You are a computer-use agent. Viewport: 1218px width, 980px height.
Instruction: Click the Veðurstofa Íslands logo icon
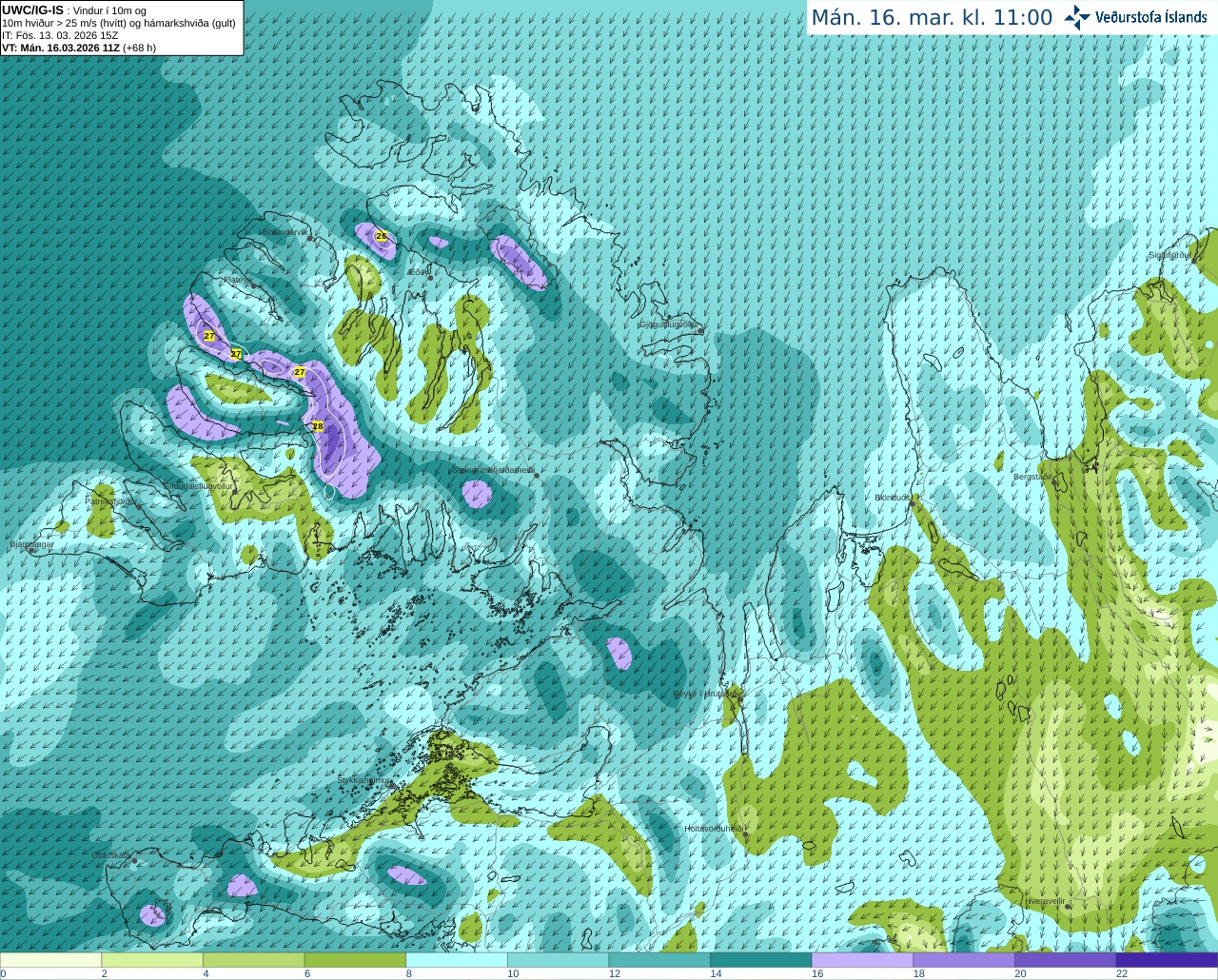point(1077,17)
